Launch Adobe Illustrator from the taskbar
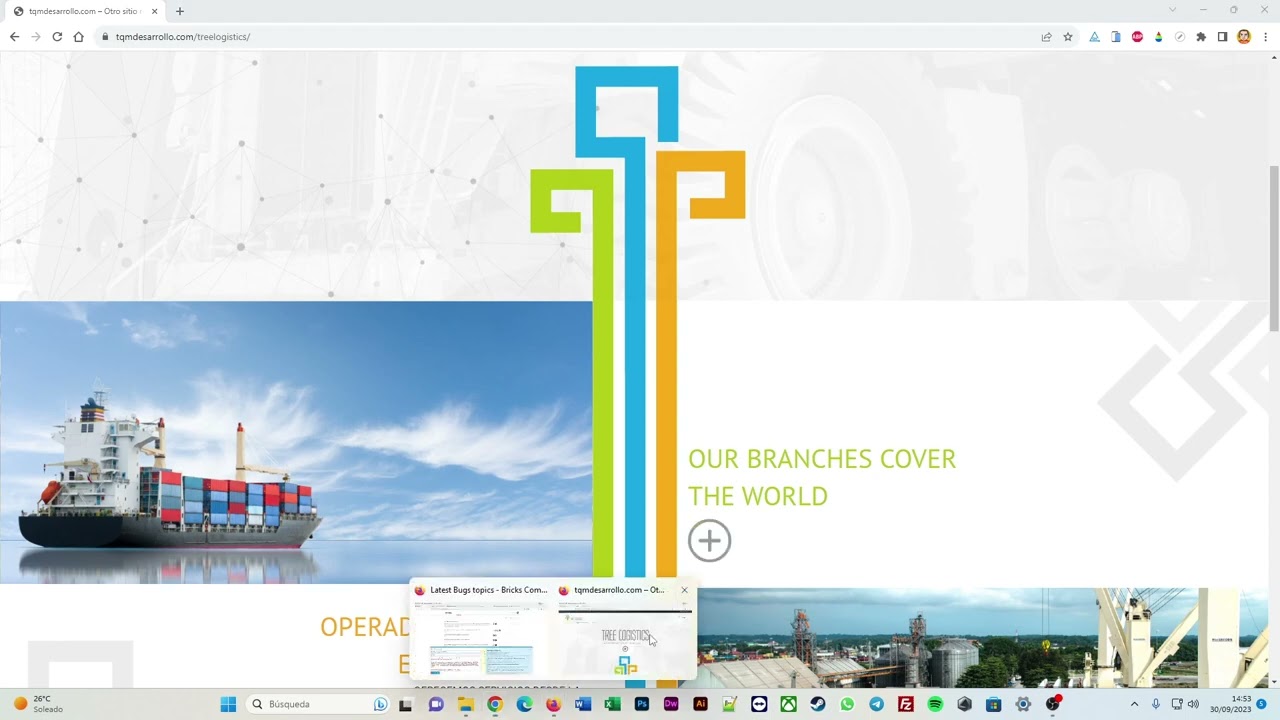 700,704
